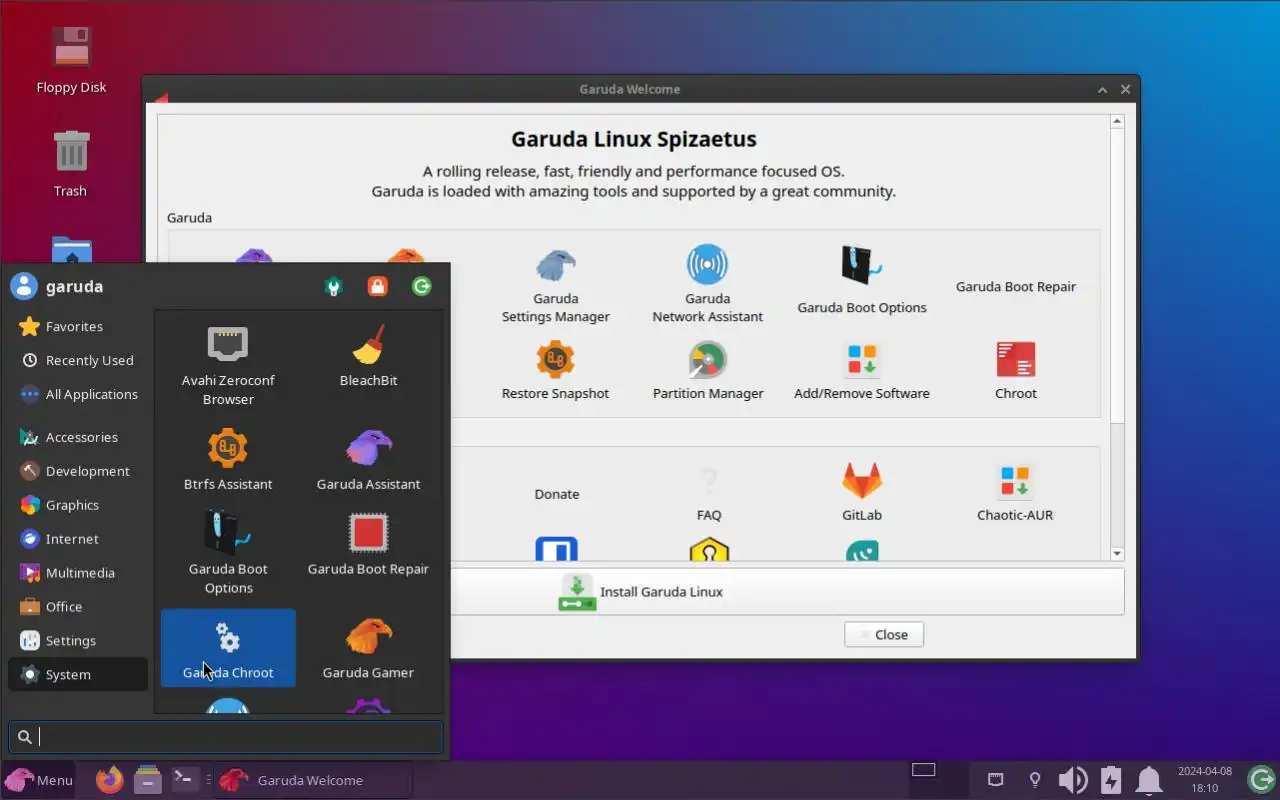Select the Settings category
The width and height of the screenshot is (1280, 800).
pyautogui.click(x=78, y=642)
